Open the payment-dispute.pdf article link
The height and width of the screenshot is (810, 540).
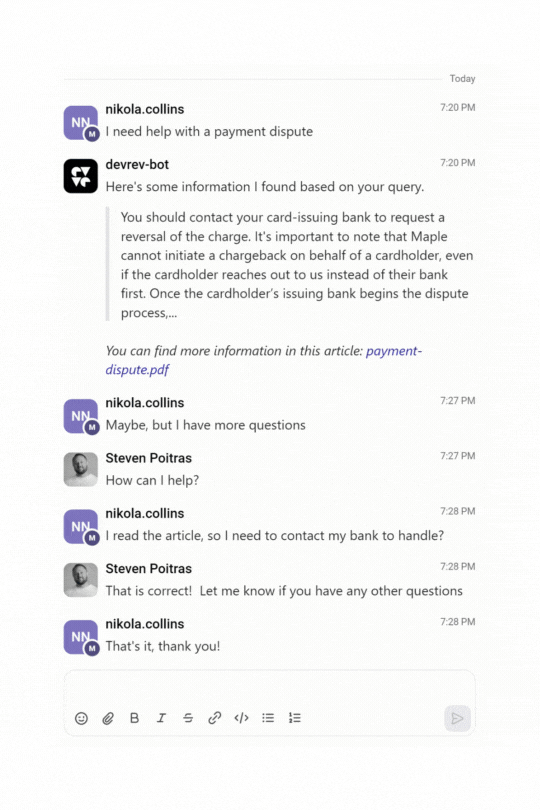264,360
